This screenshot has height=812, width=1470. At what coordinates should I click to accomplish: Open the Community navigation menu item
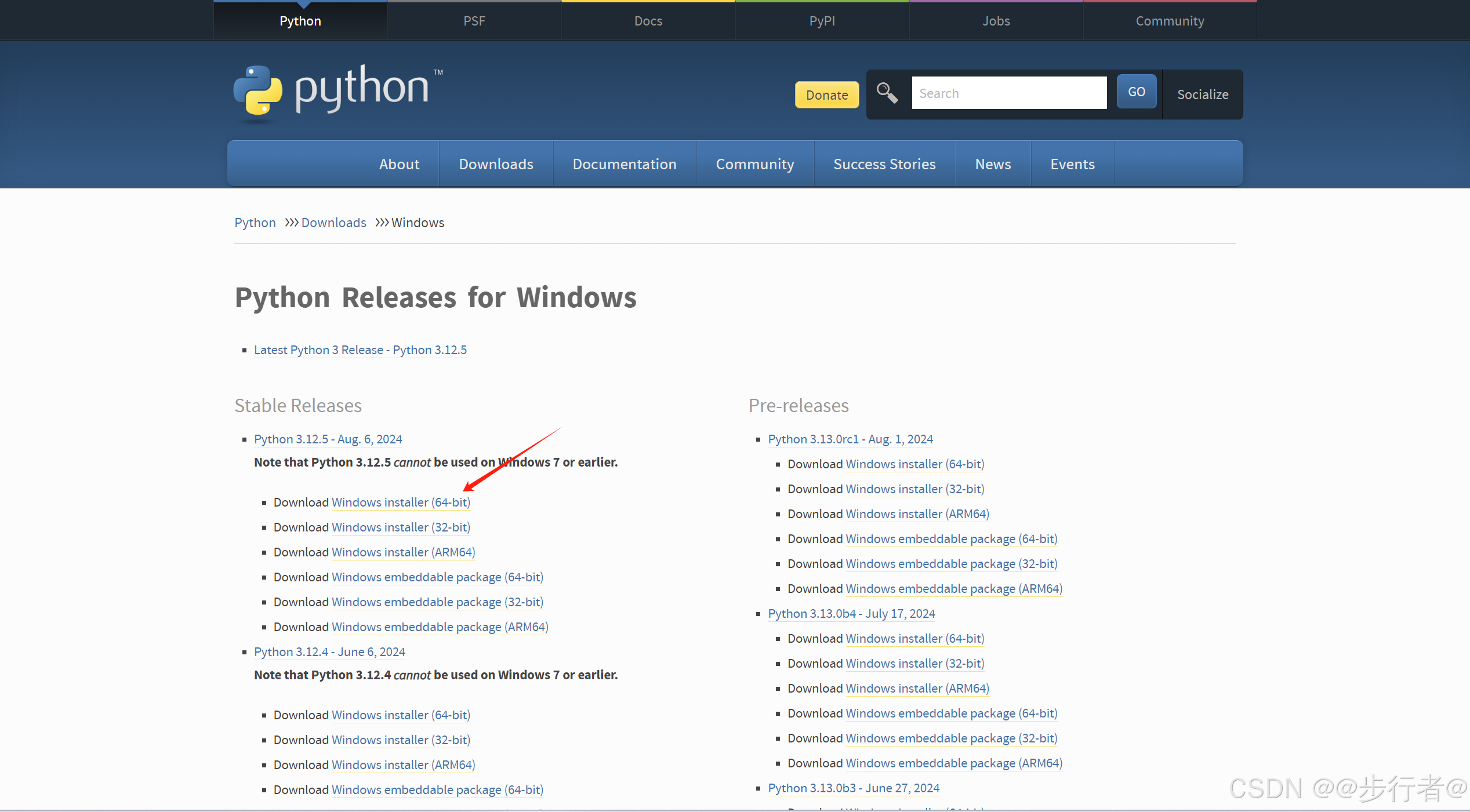click(x=755, y=164)
